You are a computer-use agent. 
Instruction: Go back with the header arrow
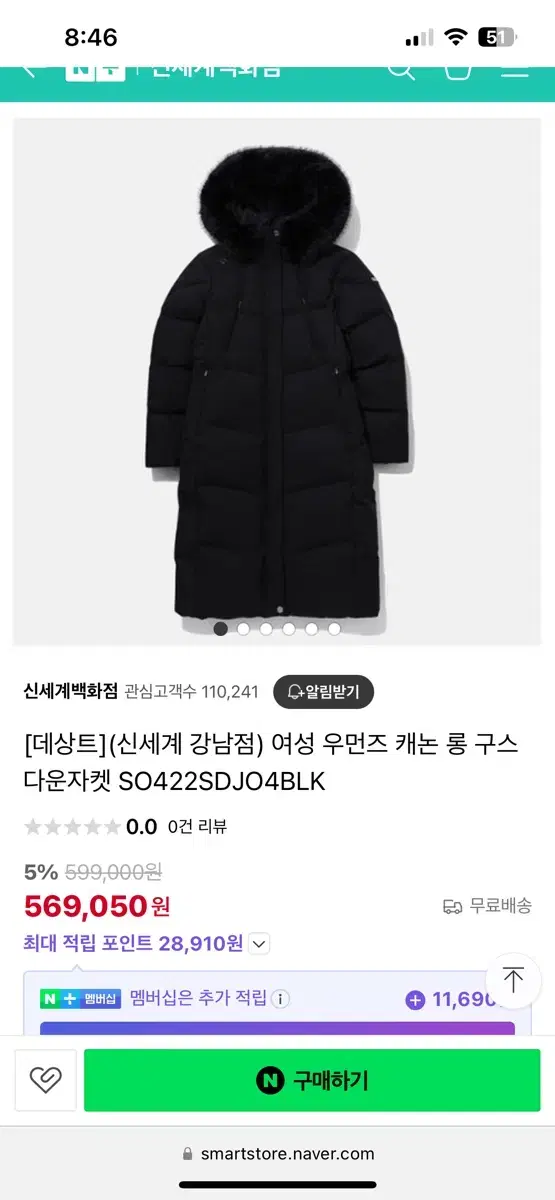30,69
